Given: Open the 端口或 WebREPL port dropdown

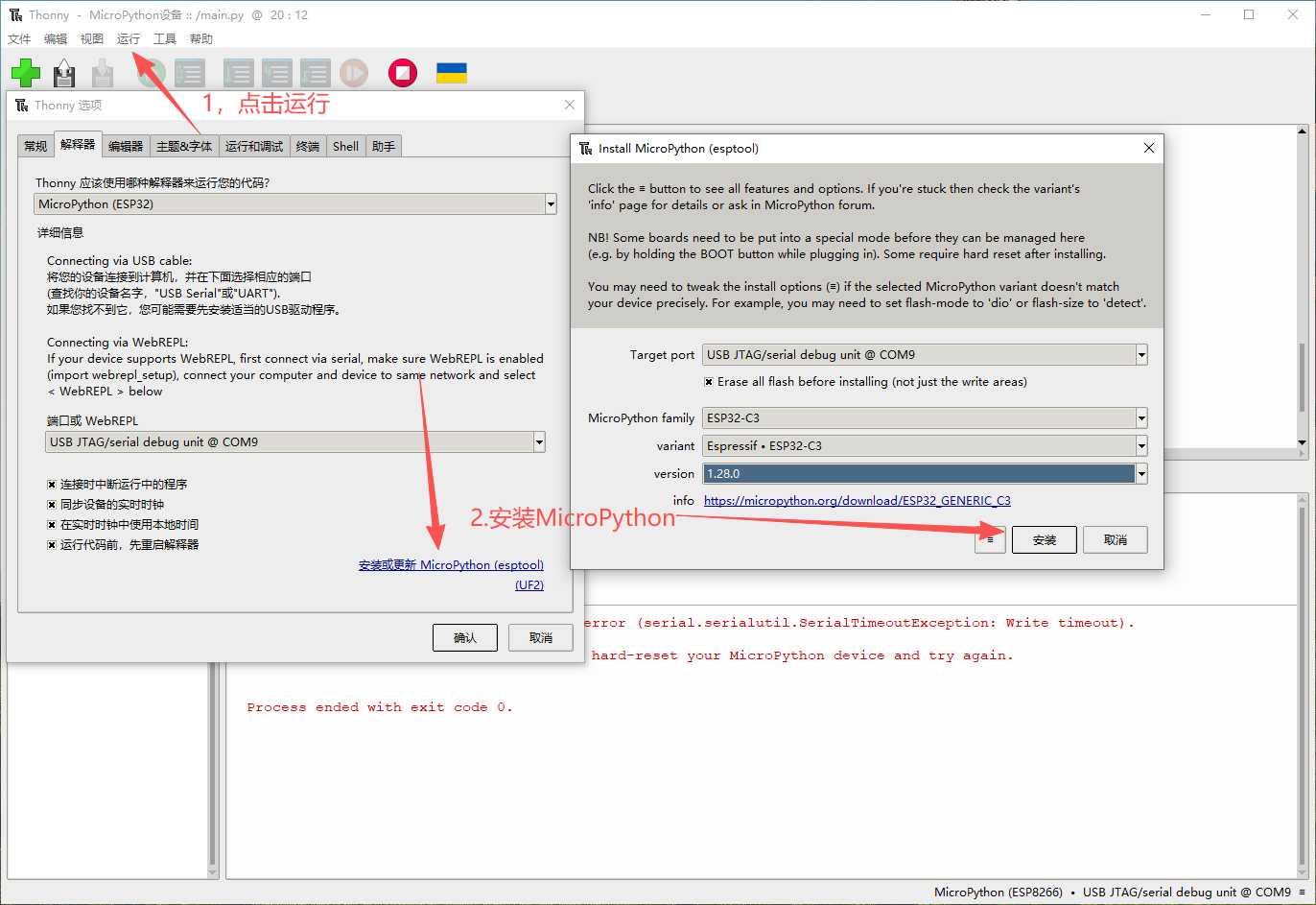Looking at the screenshot, I should [x=539, y=442].
